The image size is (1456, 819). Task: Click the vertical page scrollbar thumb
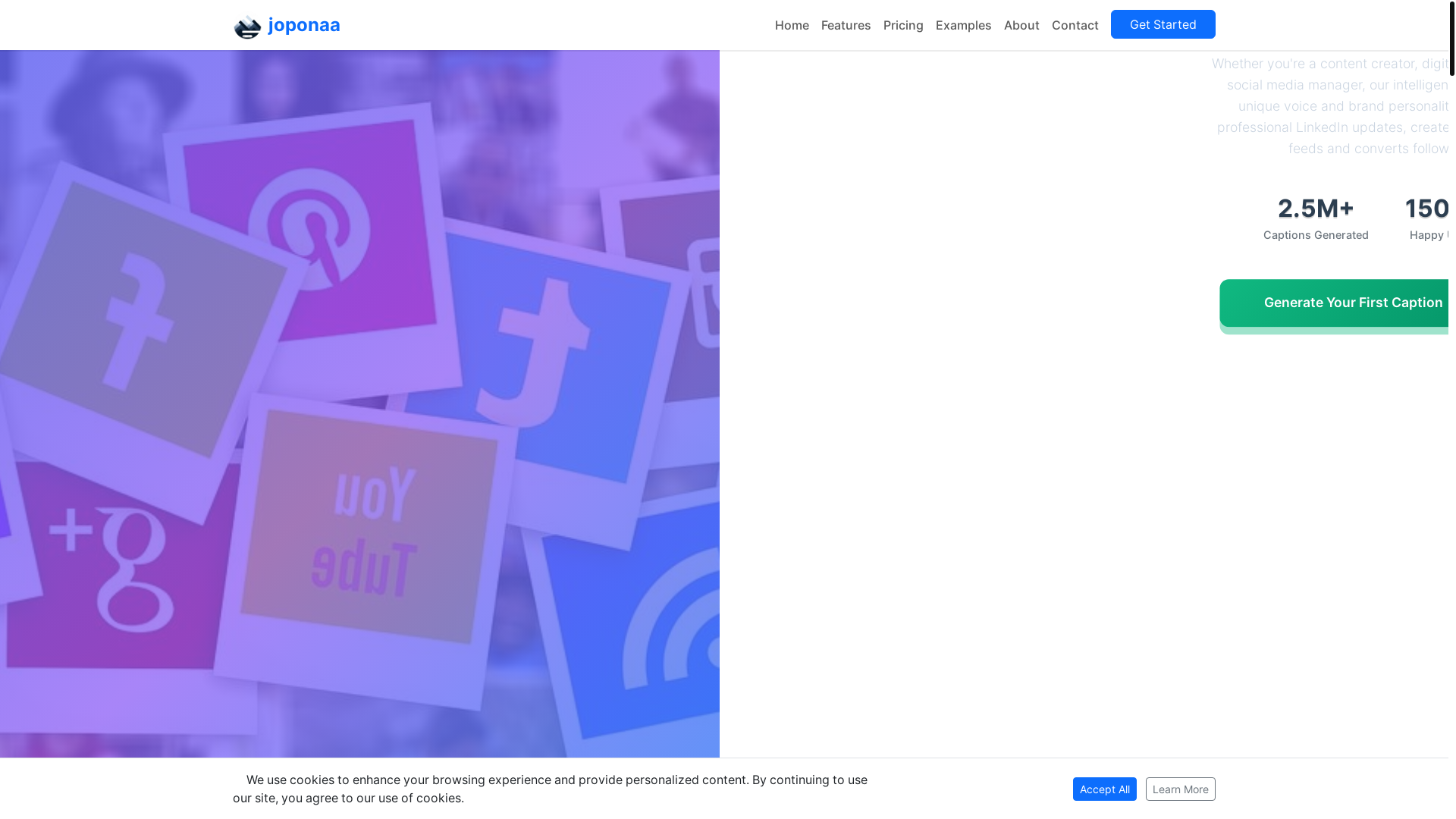[x=1452, y=38]
